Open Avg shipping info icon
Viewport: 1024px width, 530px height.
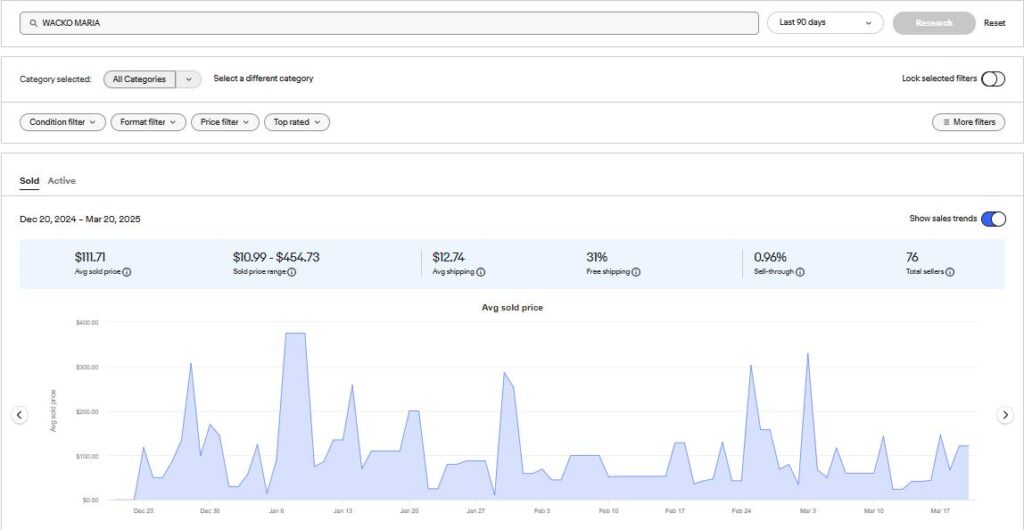click(481, 272)
